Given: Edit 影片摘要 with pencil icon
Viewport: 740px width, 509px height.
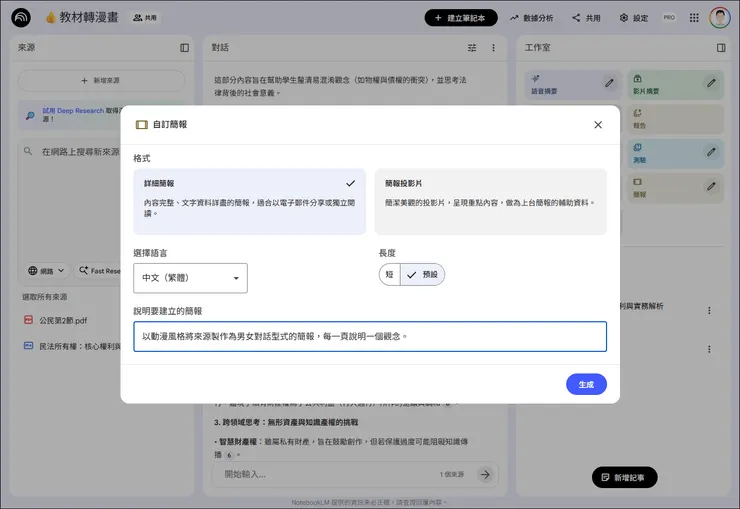Looking at the screenshot, I should click(711, 83).
